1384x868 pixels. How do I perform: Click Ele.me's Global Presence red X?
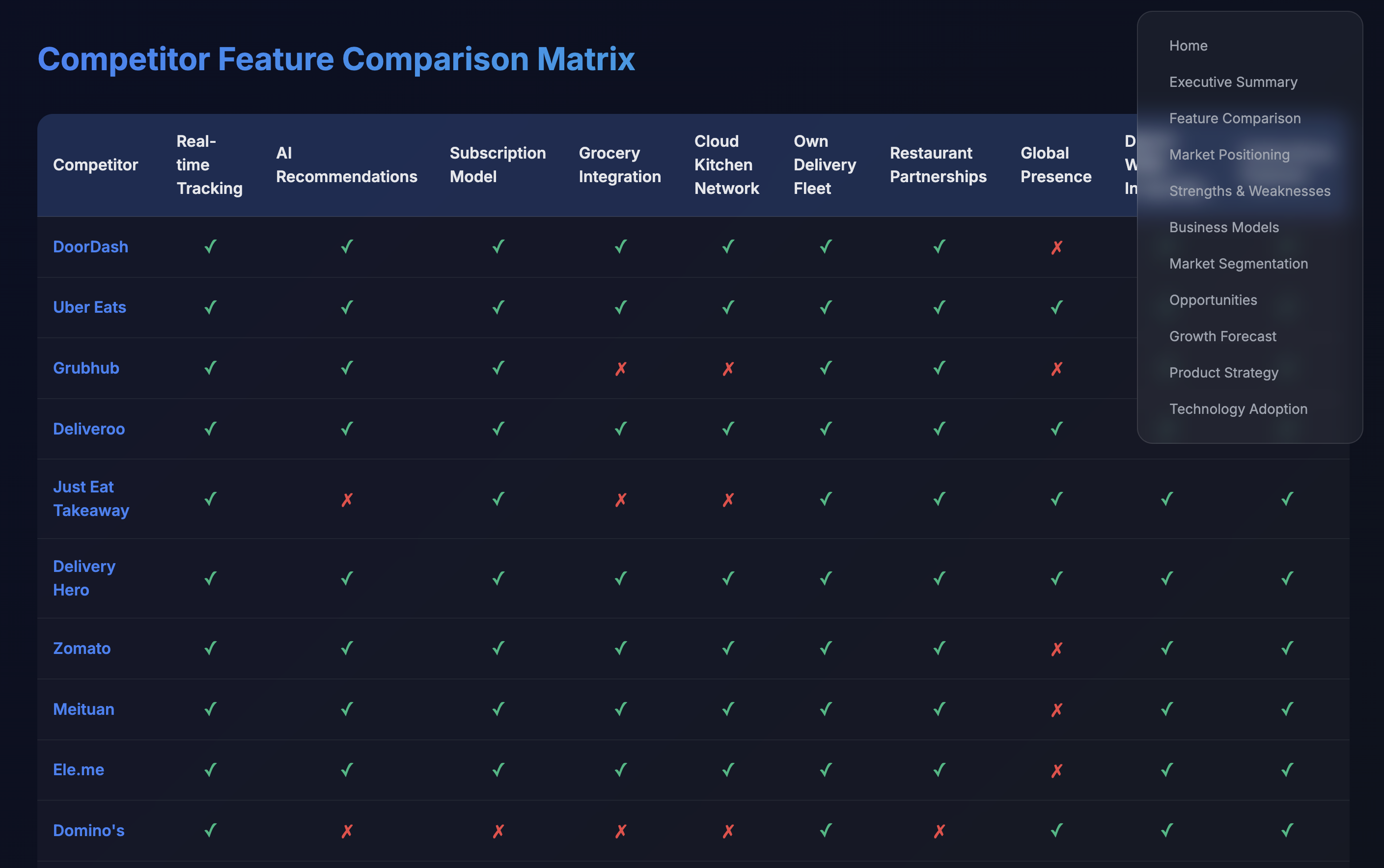click(x=1056, y=770)
